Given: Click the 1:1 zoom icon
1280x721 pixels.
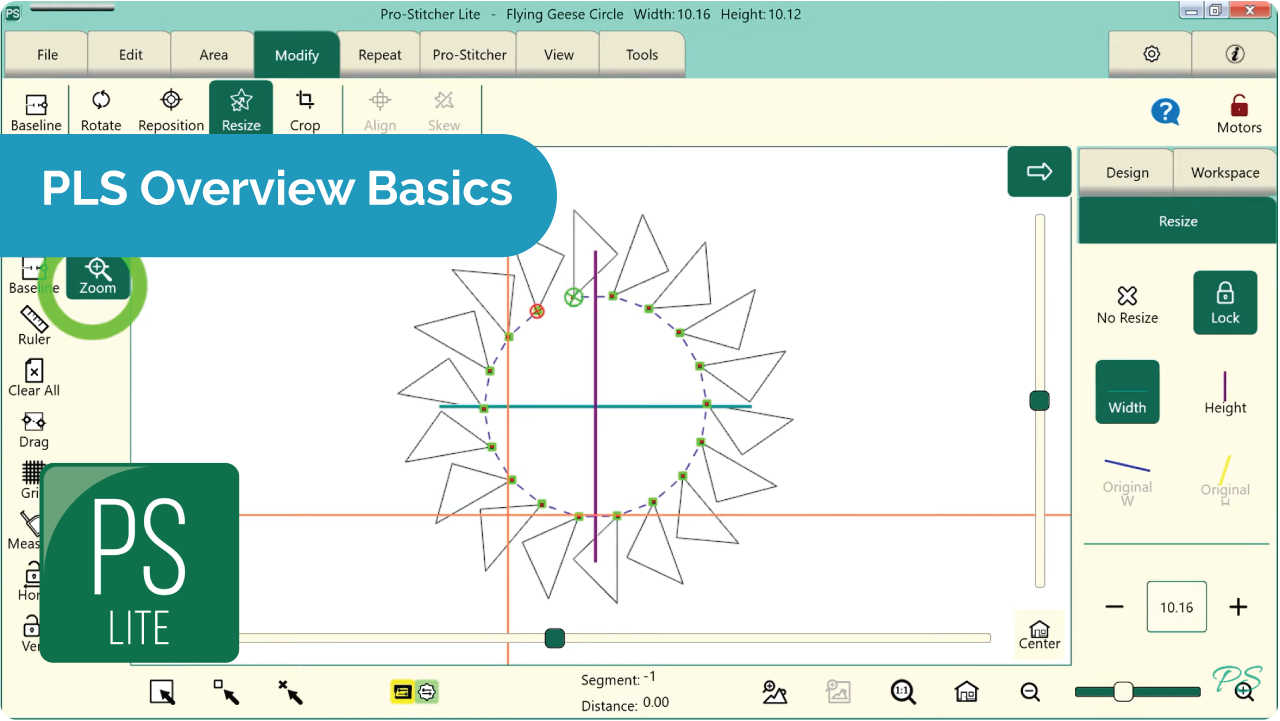Looking at the screenshot, I should pyautogui.click(x=902, y=691).
